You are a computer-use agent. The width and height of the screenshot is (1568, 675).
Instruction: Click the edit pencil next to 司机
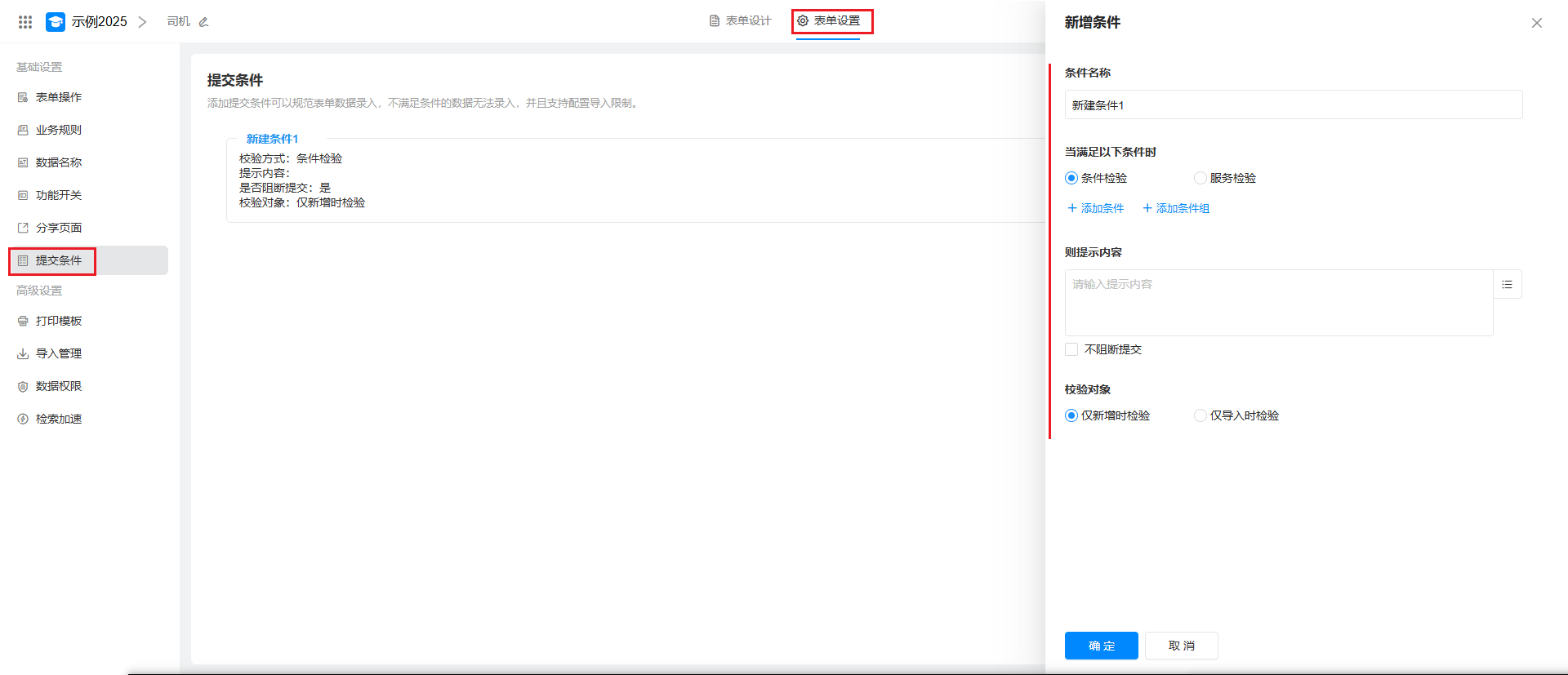tap(204, 22)
